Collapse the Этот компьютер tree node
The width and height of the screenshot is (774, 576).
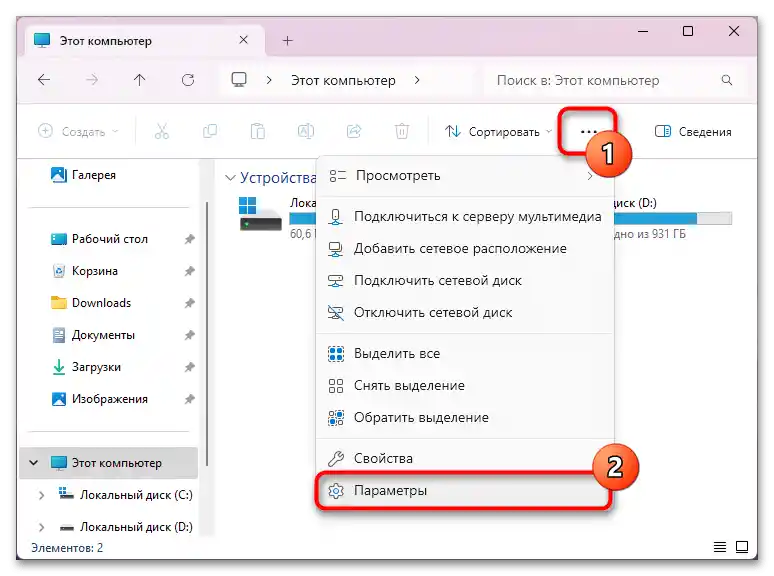coord(34,463)
